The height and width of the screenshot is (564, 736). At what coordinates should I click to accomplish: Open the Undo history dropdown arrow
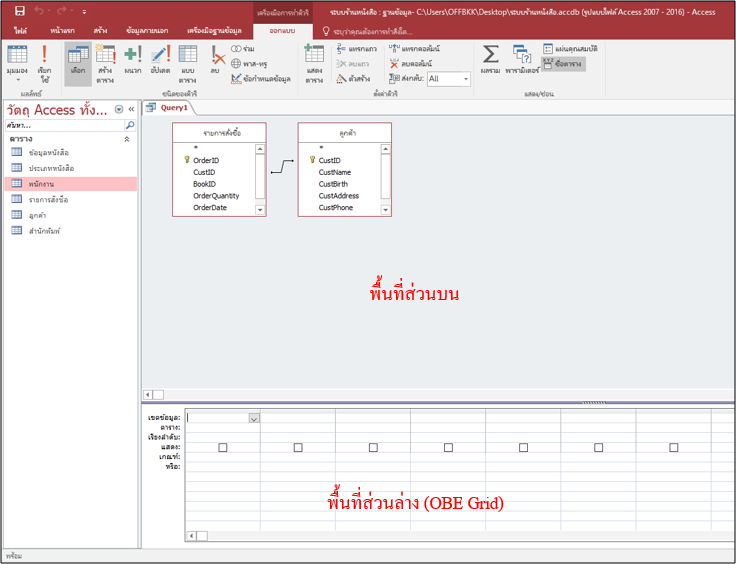[x=49, y=11]
